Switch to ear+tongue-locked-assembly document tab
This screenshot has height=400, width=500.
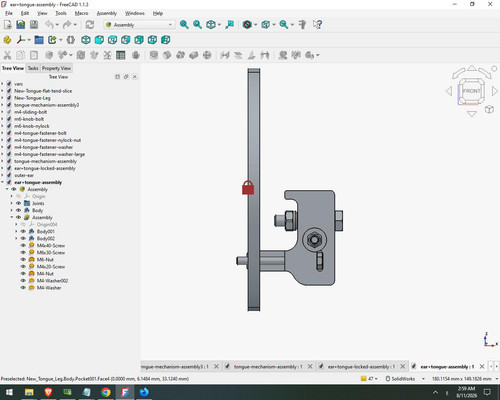click(361, 367)
